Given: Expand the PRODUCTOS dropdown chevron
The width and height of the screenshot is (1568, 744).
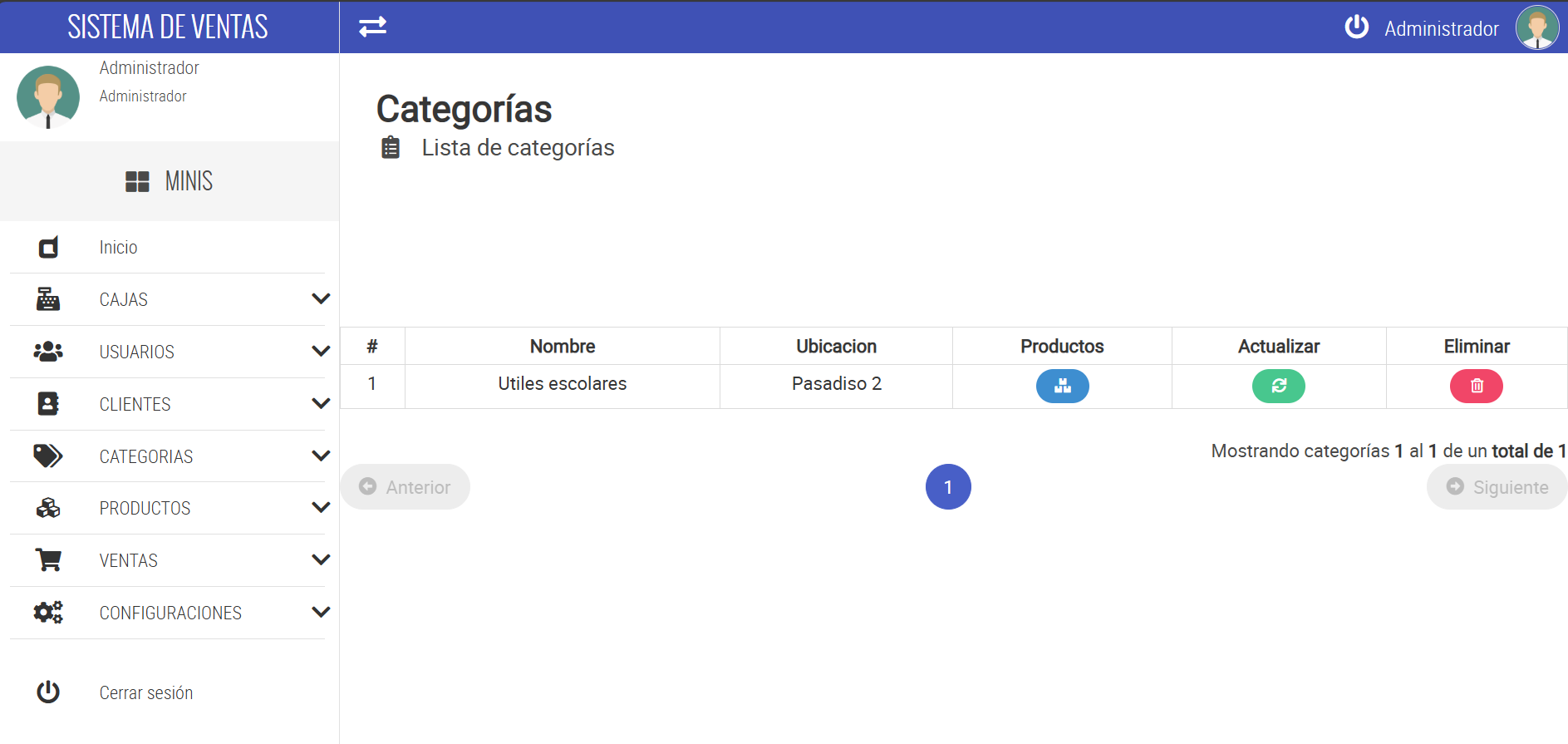Looking at the screenshot, I should 321,507.
